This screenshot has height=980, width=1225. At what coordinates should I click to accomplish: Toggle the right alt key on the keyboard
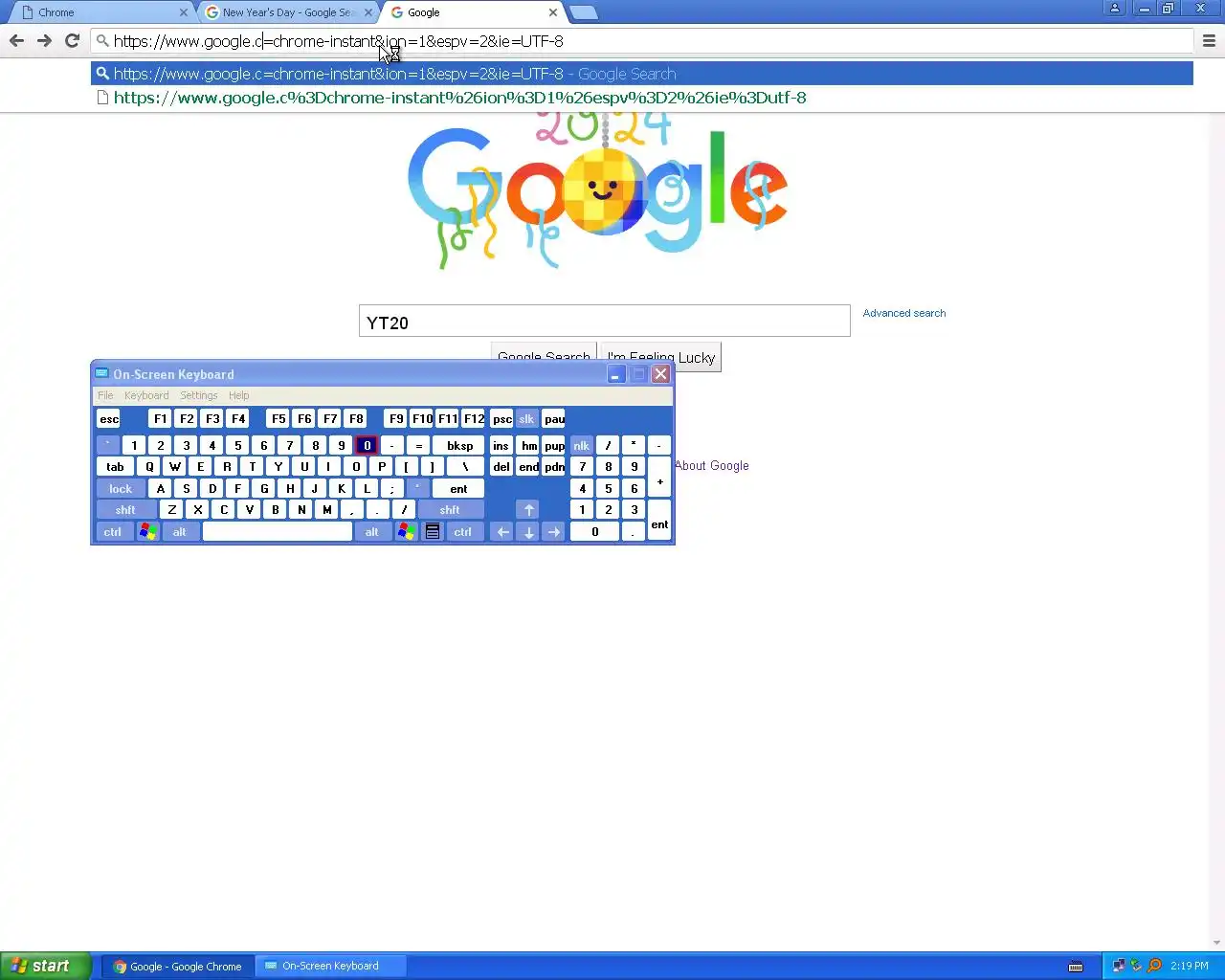372,532
